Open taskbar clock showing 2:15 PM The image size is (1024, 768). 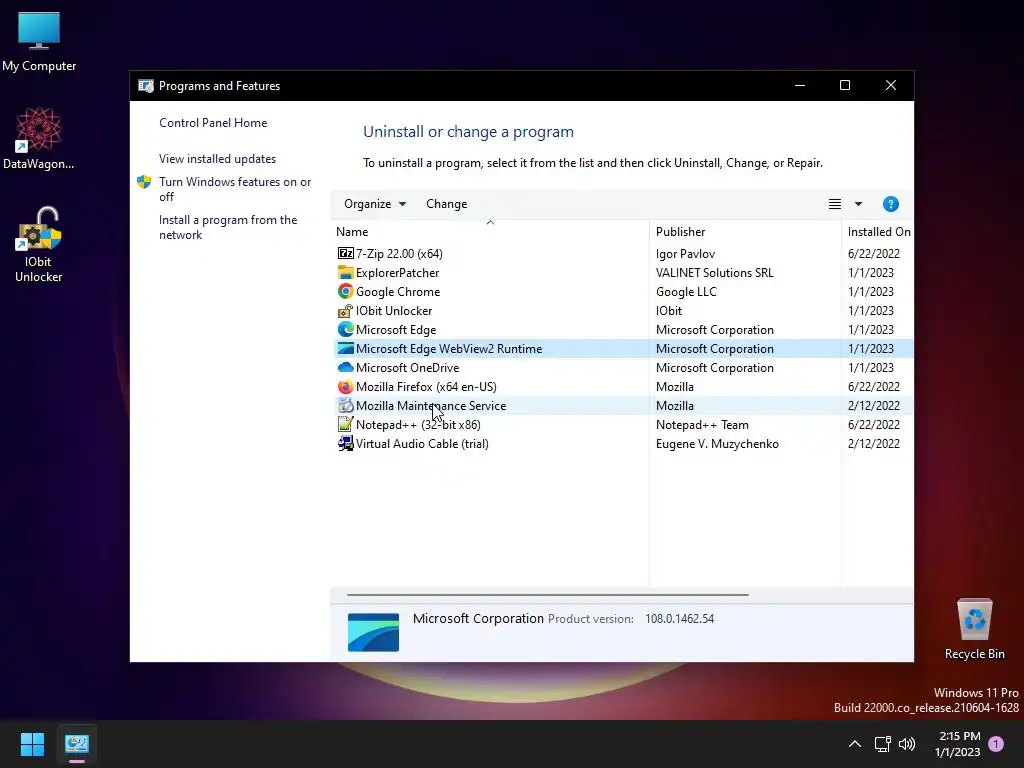click(959, 744)
